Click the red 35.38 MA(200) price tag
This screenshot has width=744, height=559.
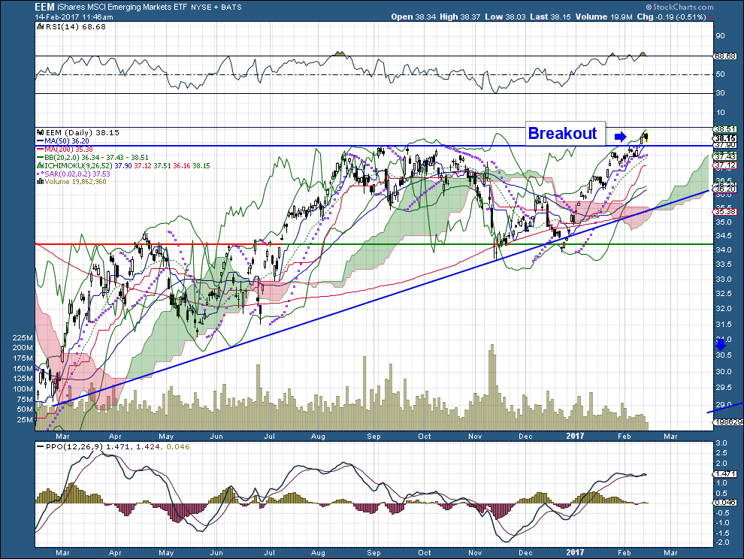[725, 212]
